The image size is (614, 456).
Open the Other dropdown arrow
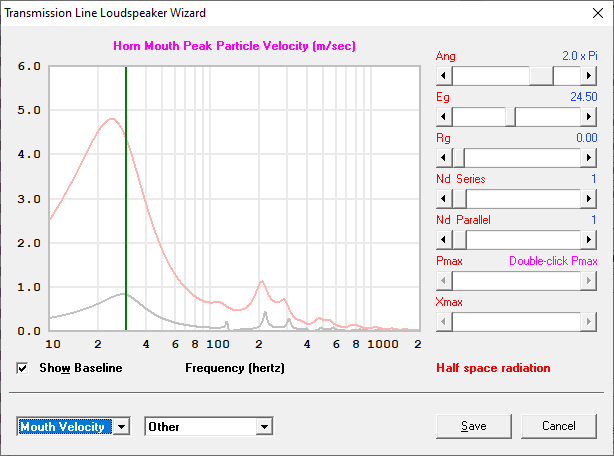264,427
